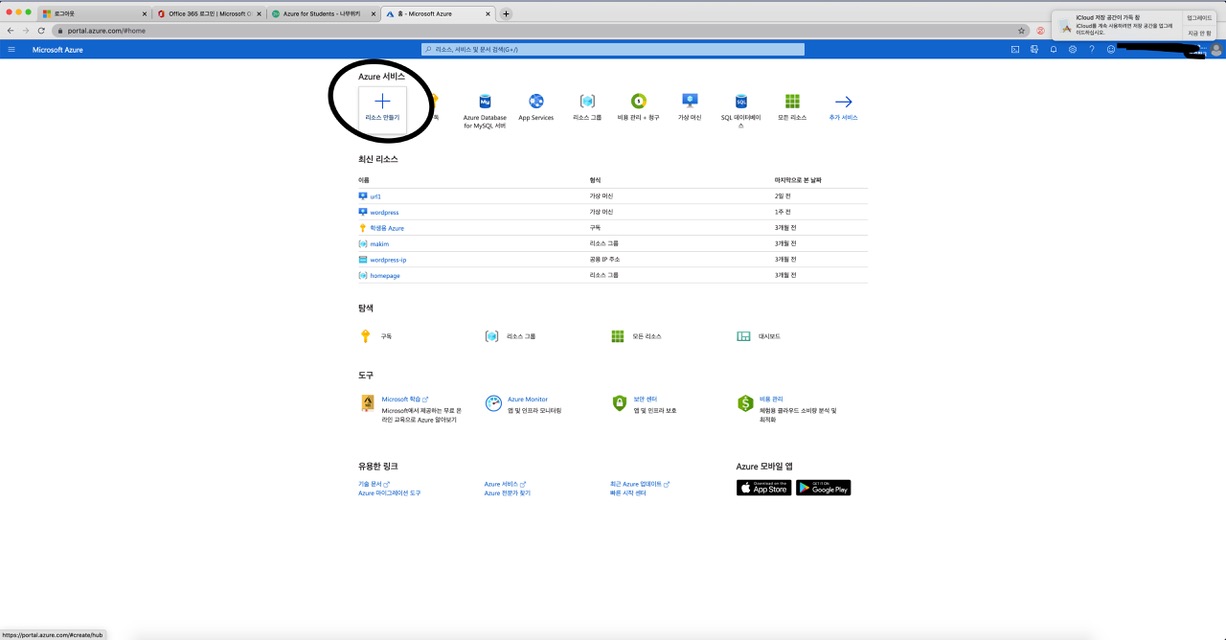Click the 보안 센터 shield icon
Viewport: 1226px width, 640px height.
(619, 403)
